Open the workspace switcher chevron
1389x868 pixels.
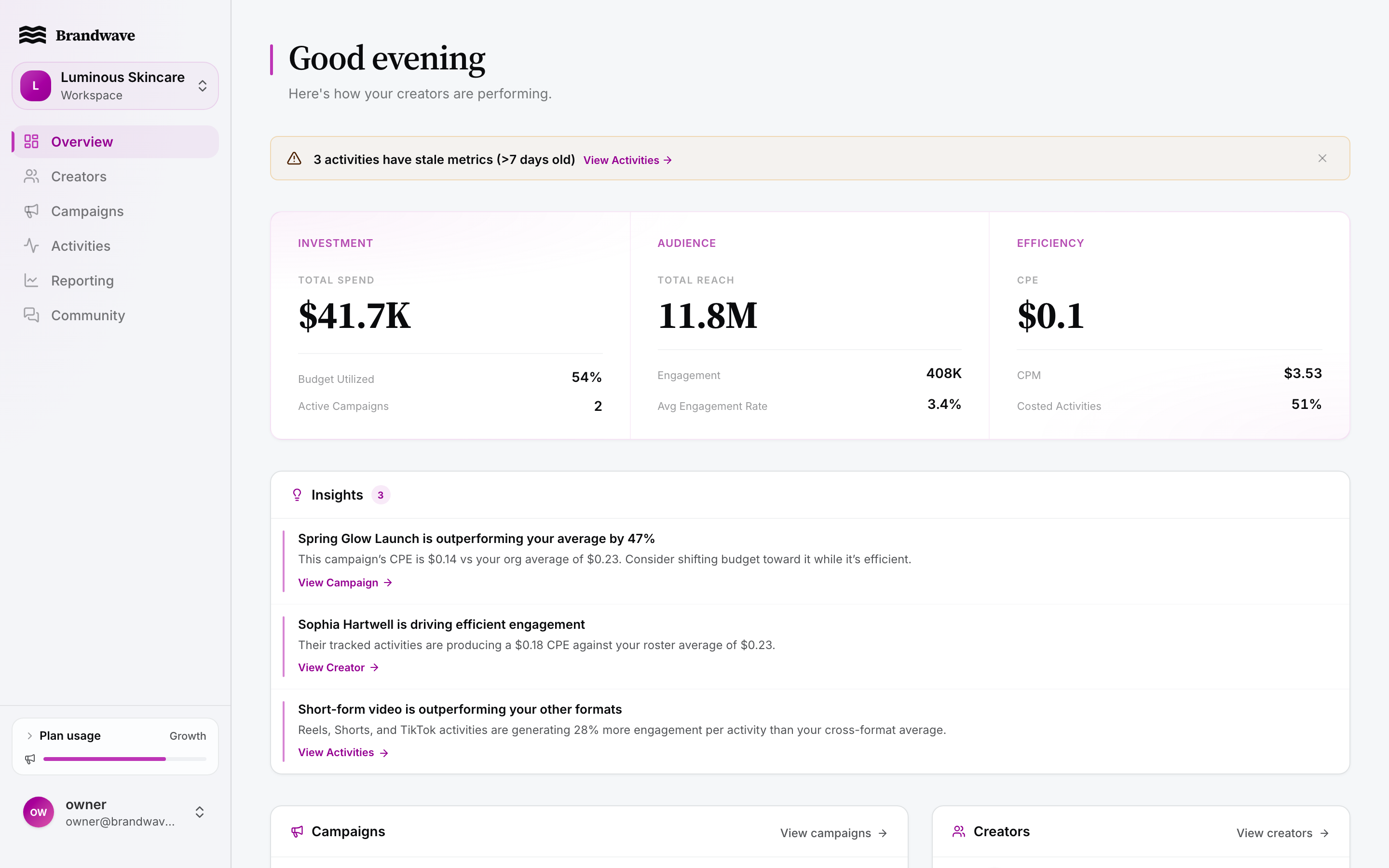[203, 86]
